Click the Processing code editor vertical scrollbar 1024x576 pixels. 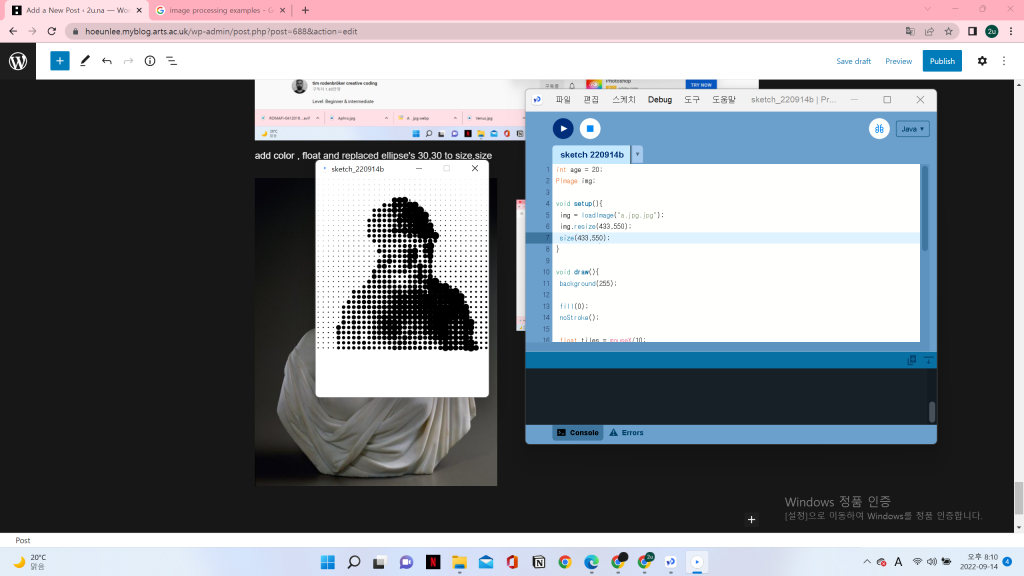(925, 209)
